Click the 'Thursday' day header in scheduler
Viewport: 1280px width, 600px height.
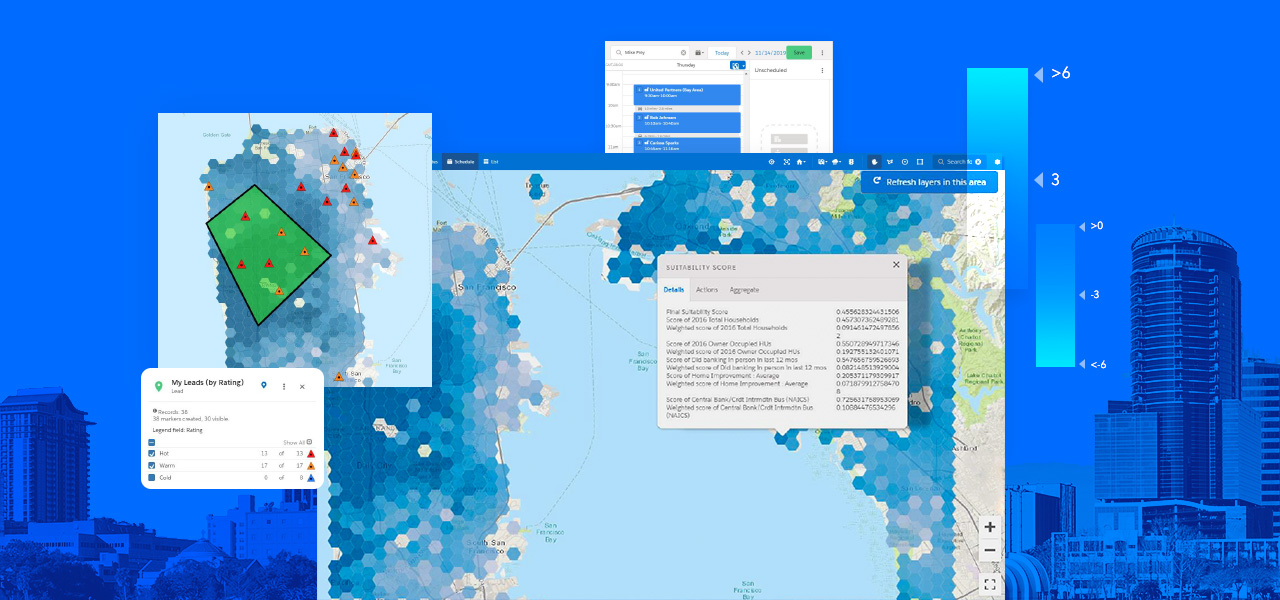(x=686, y=65)
